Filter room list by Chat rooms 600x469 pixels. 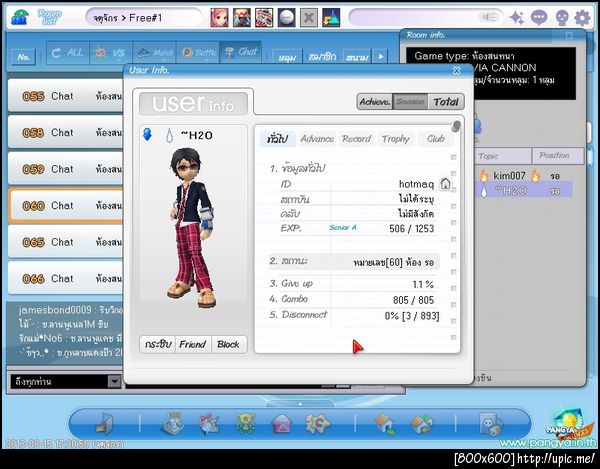(x=241, y=52)
